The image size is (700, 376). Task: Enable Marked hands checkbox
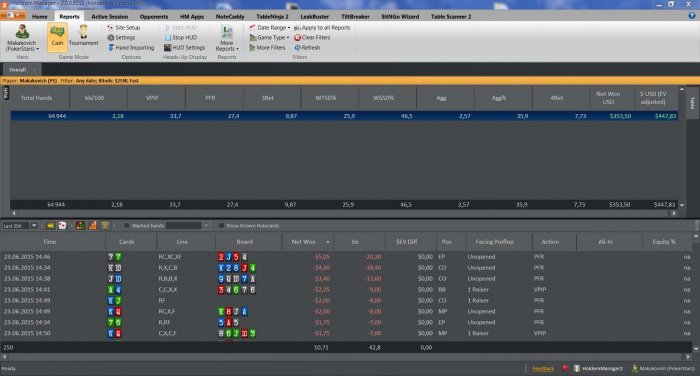[127, 226]
